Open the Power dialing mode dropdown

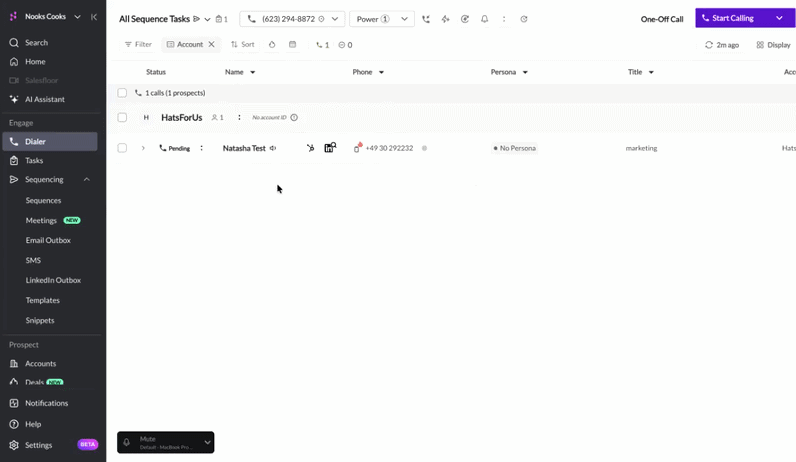[x=382, y=19]
